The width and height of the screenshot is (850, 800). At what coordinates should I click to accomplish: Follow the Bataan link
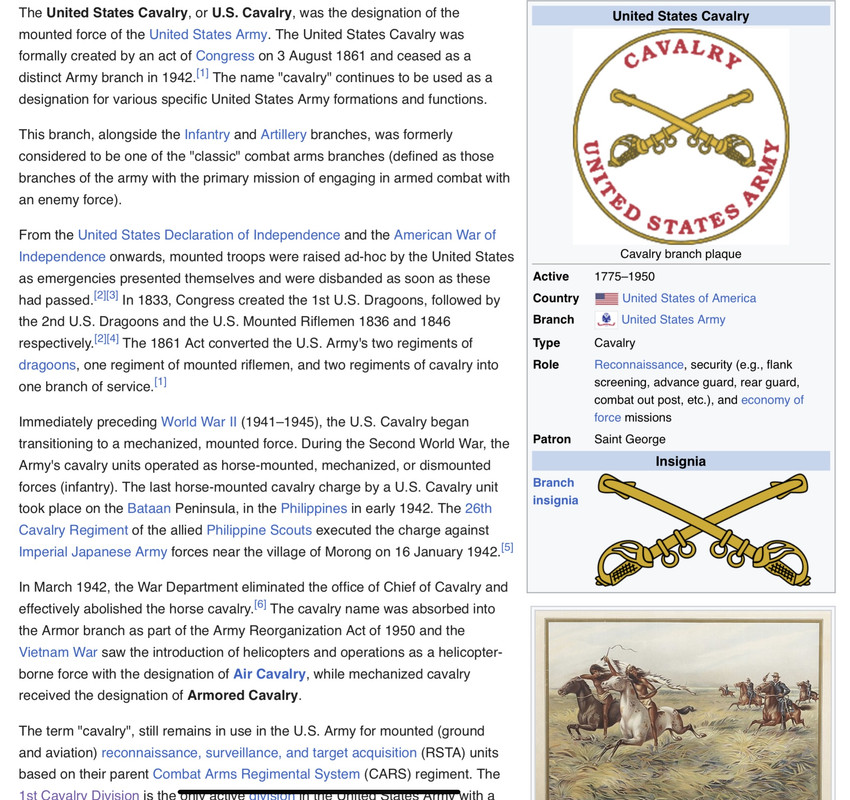[x=149, y=508]
